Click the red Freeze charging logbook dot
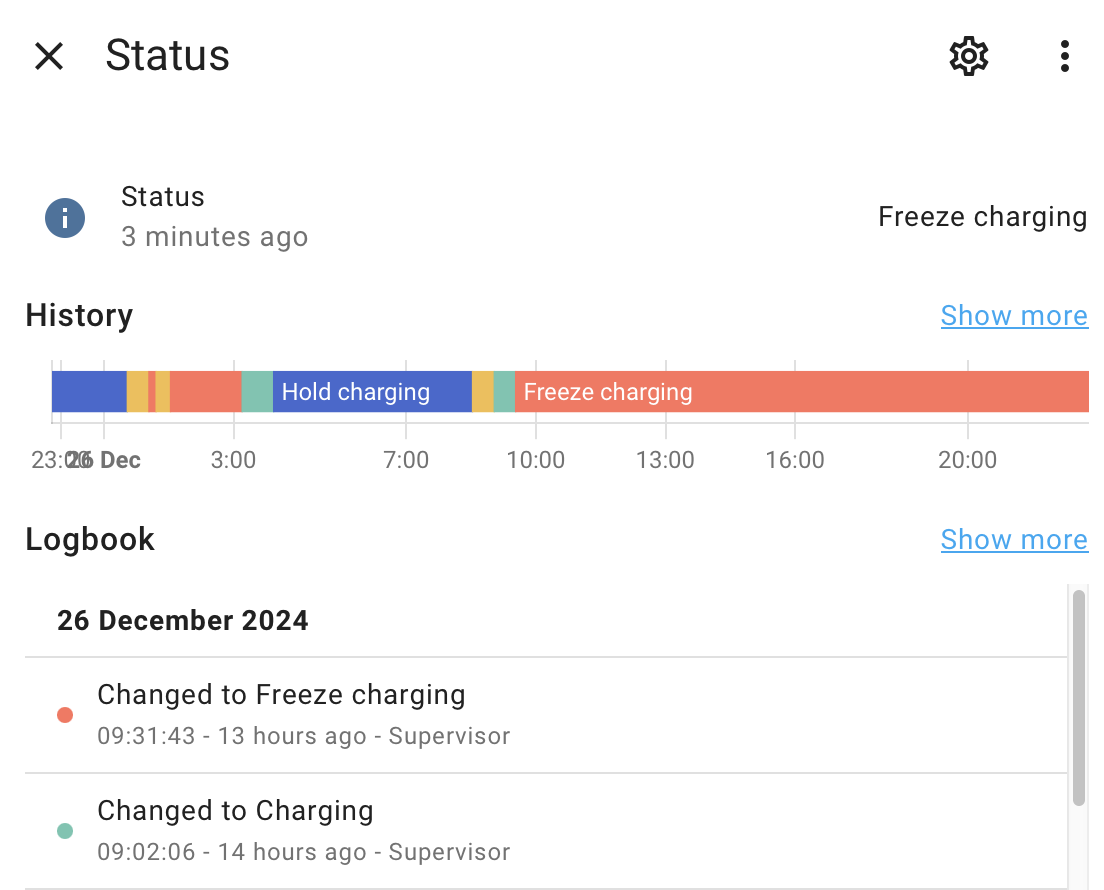The height and width of the screenshot is (890, 1104). (65, 715)
